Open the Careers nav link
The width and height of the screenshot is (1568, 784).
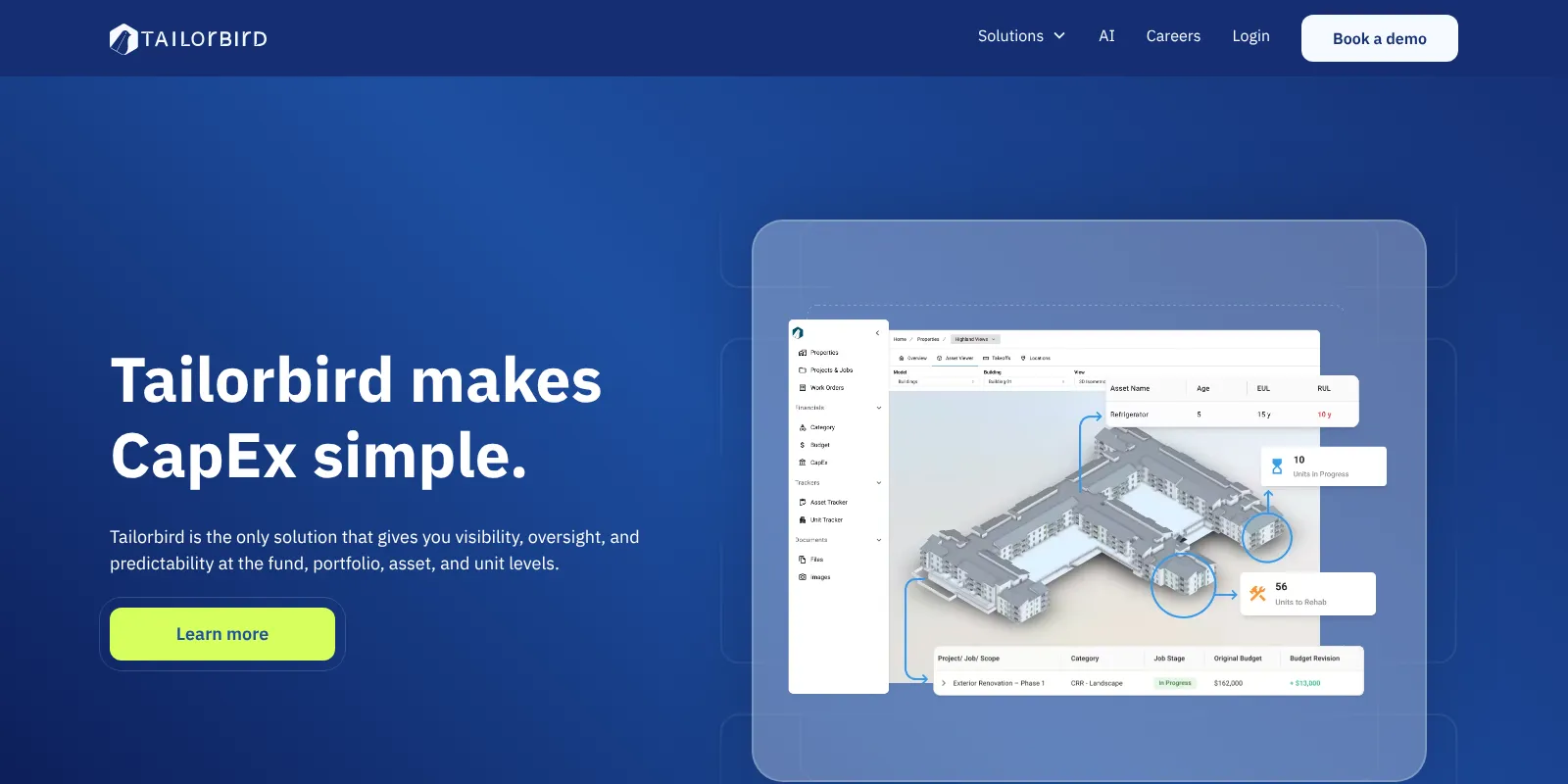(x=1173, y=36)
